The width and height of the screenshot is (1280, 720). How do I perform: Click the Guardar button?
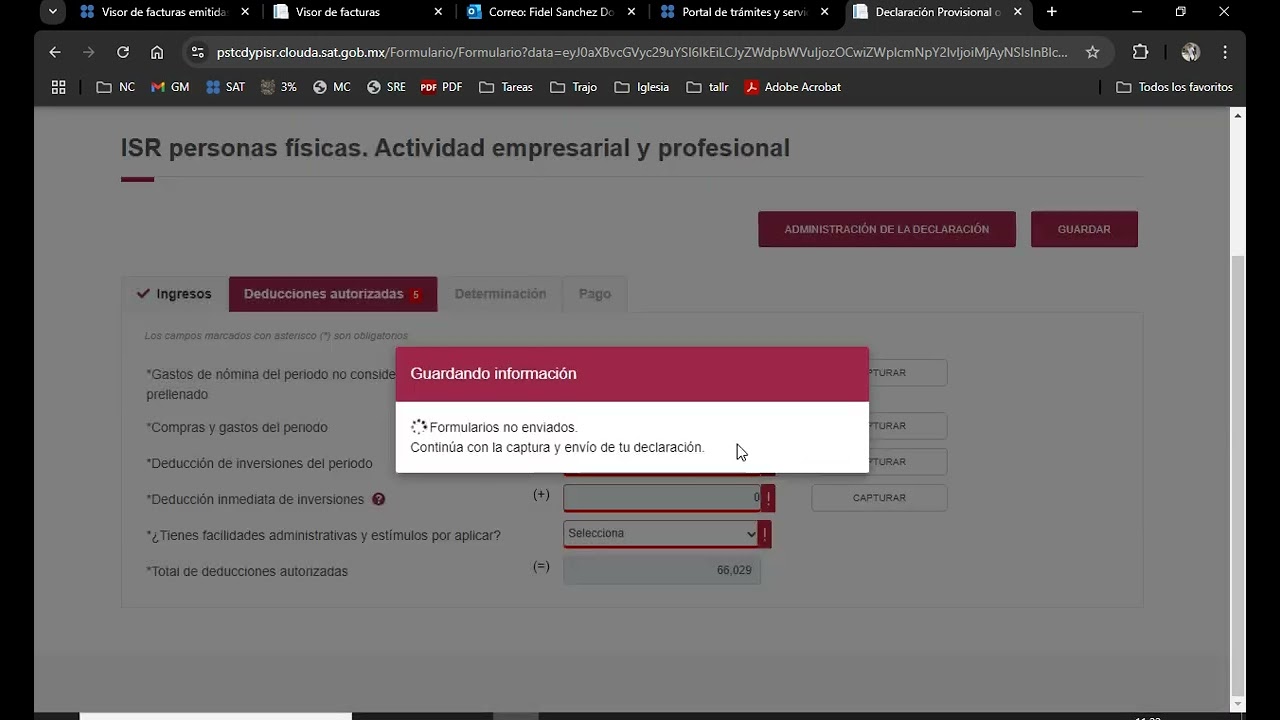tap(1084, 229)
